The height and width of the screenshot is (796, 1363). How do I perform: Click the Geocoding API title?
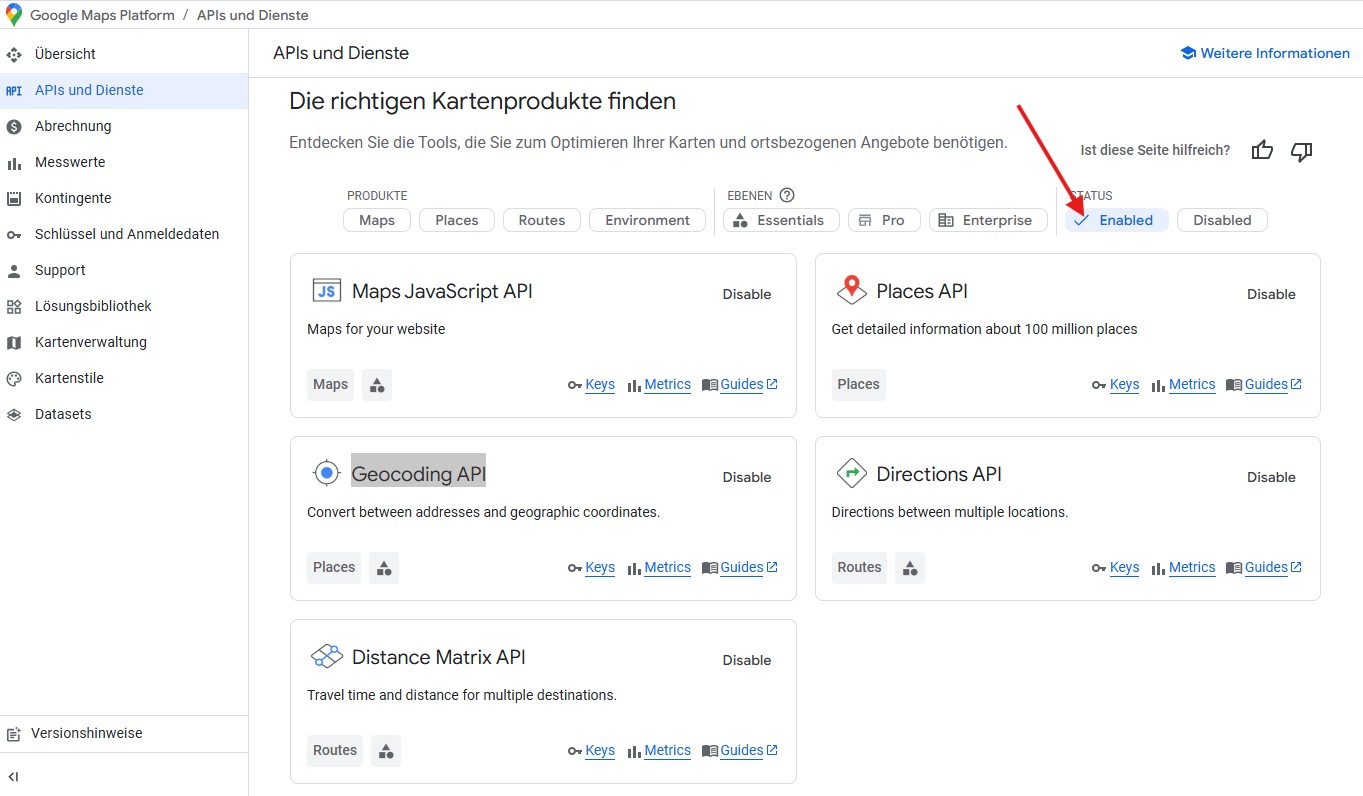coord(418,474)
